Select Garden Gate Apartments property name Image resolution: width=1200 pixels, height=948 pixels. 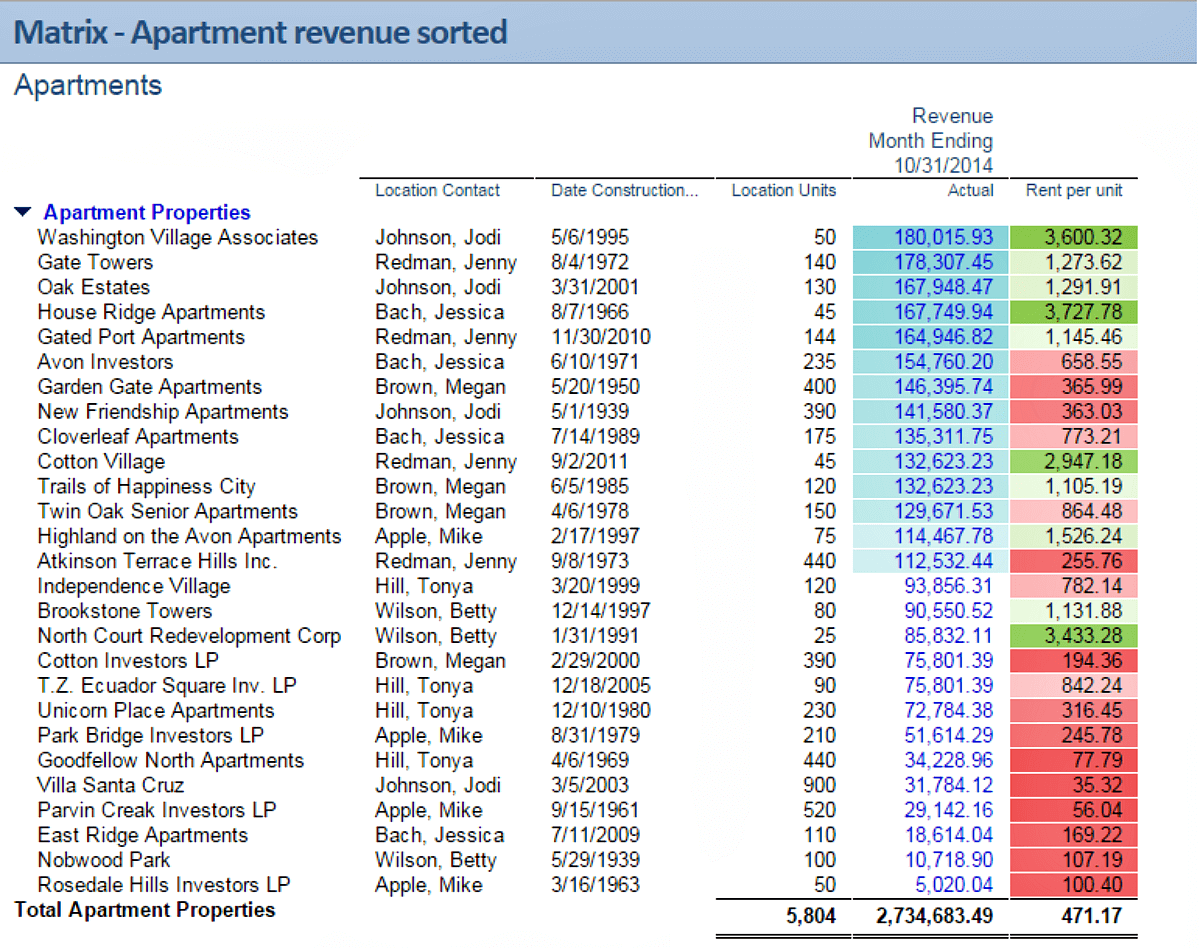(150, 387)
